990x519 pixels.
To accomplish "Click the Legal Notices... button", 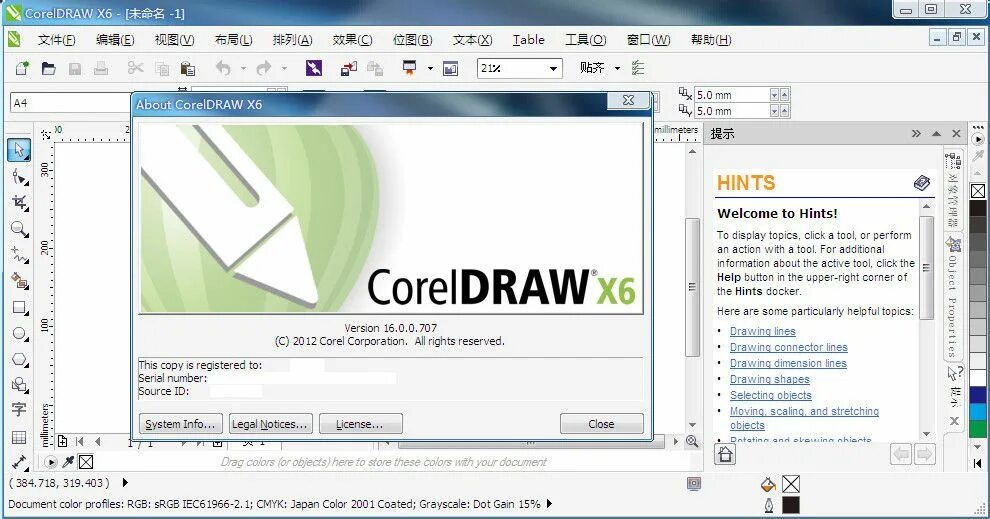I will coord(270,424).
